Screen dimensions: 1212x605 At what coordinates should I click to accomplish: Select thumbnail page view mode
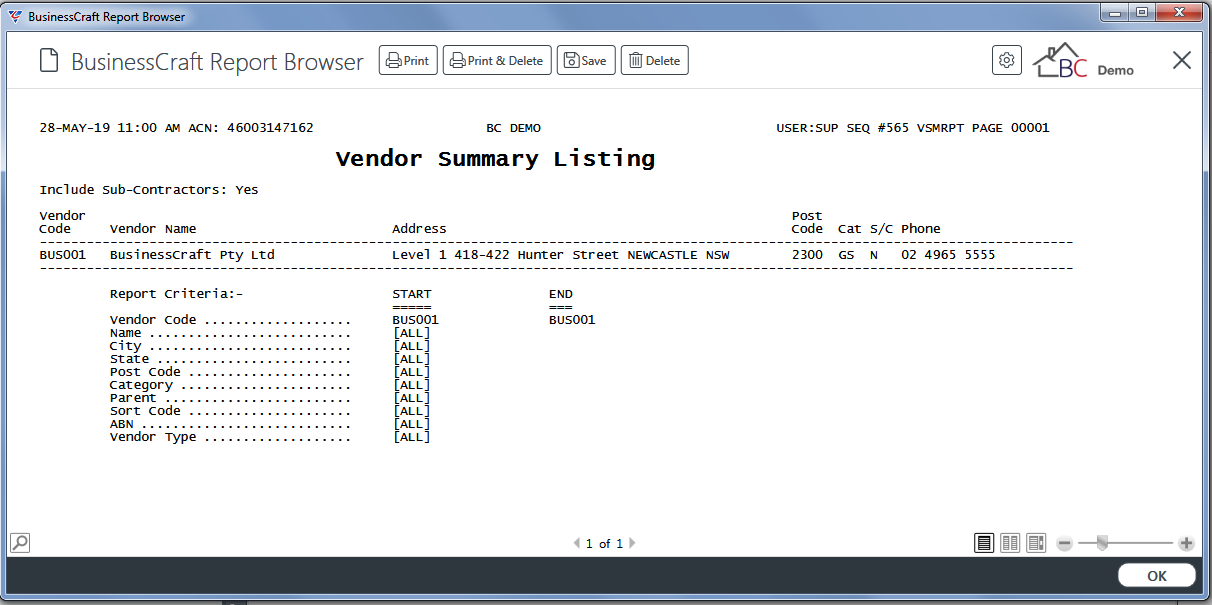click(x=1036, y=543)
